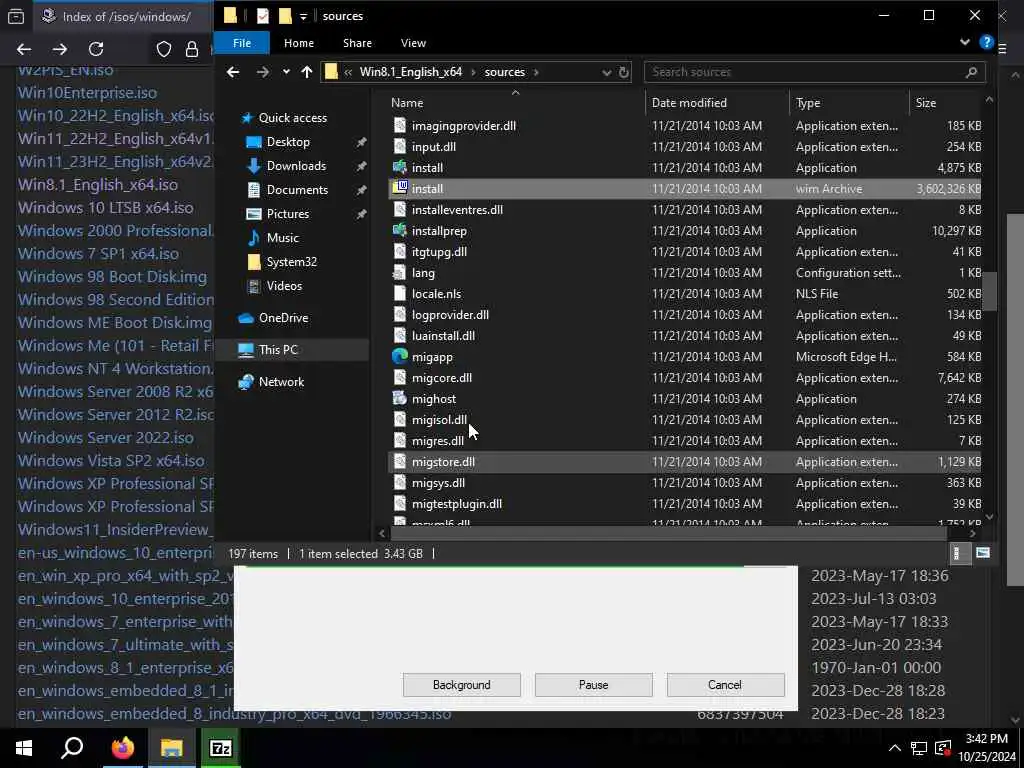Open Windows Start menu
The image size is (1024, 768).
tap(24, 748)
